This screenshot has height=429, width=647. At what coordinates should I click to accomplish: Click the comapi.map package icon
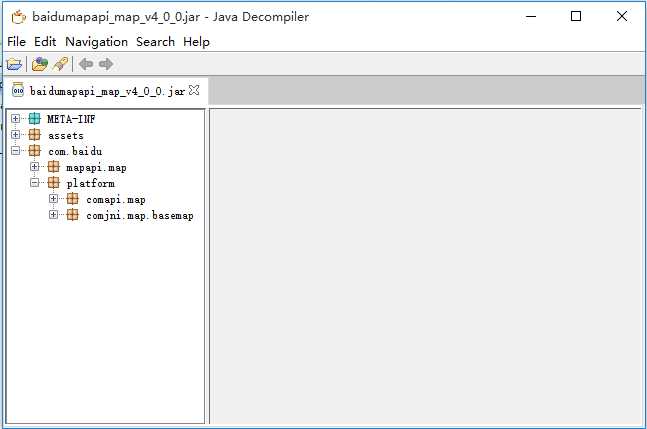pyautogui.click(x=73, y=199)
